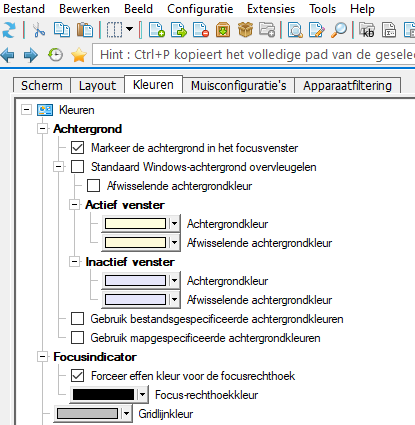Open the Focus-rechthoekkleur dropdown arrow
The width and height of the screenshot is (415, 425).
(x=142, y=395)
